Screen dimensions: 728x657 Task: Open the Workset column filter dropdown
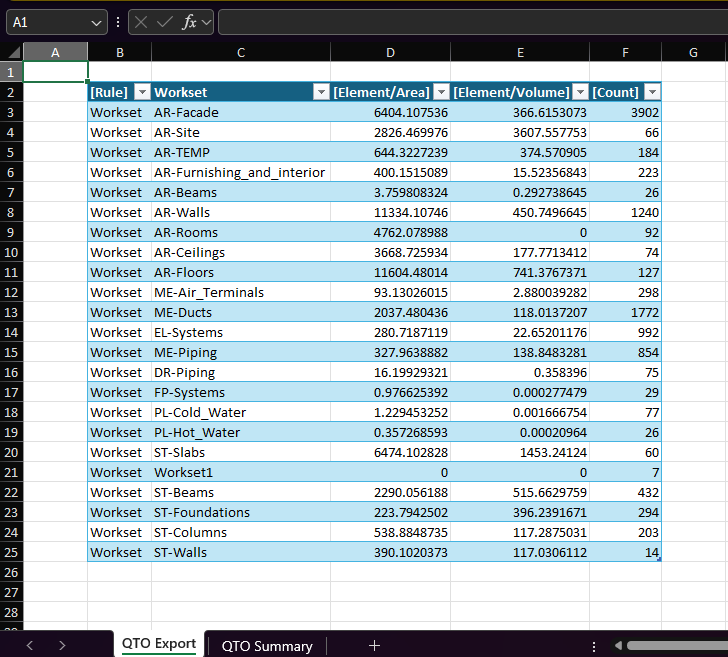click(321, 92)
